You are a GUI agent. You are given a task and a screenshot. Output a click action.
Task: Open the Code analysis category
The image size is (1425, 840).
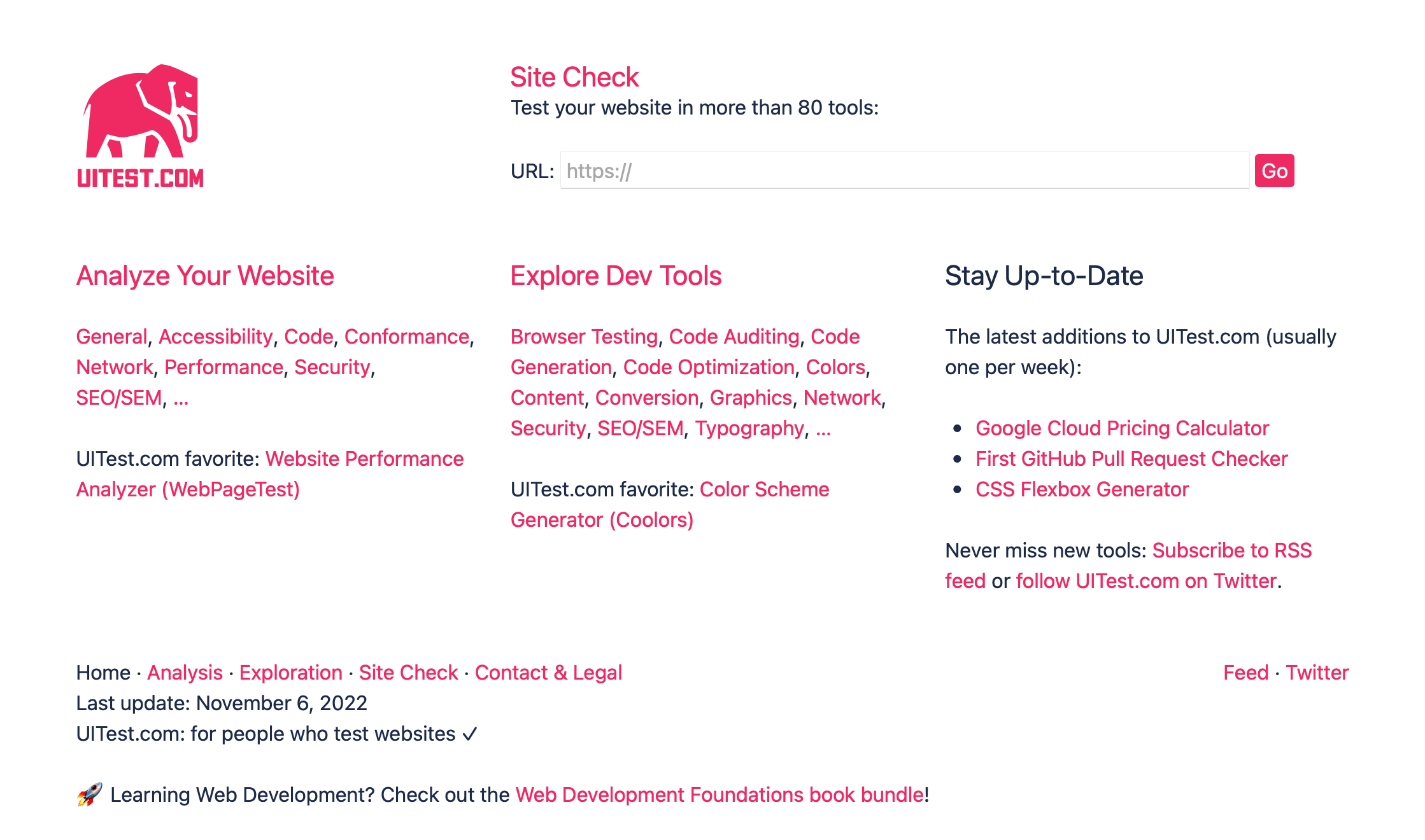click(309, 337)
